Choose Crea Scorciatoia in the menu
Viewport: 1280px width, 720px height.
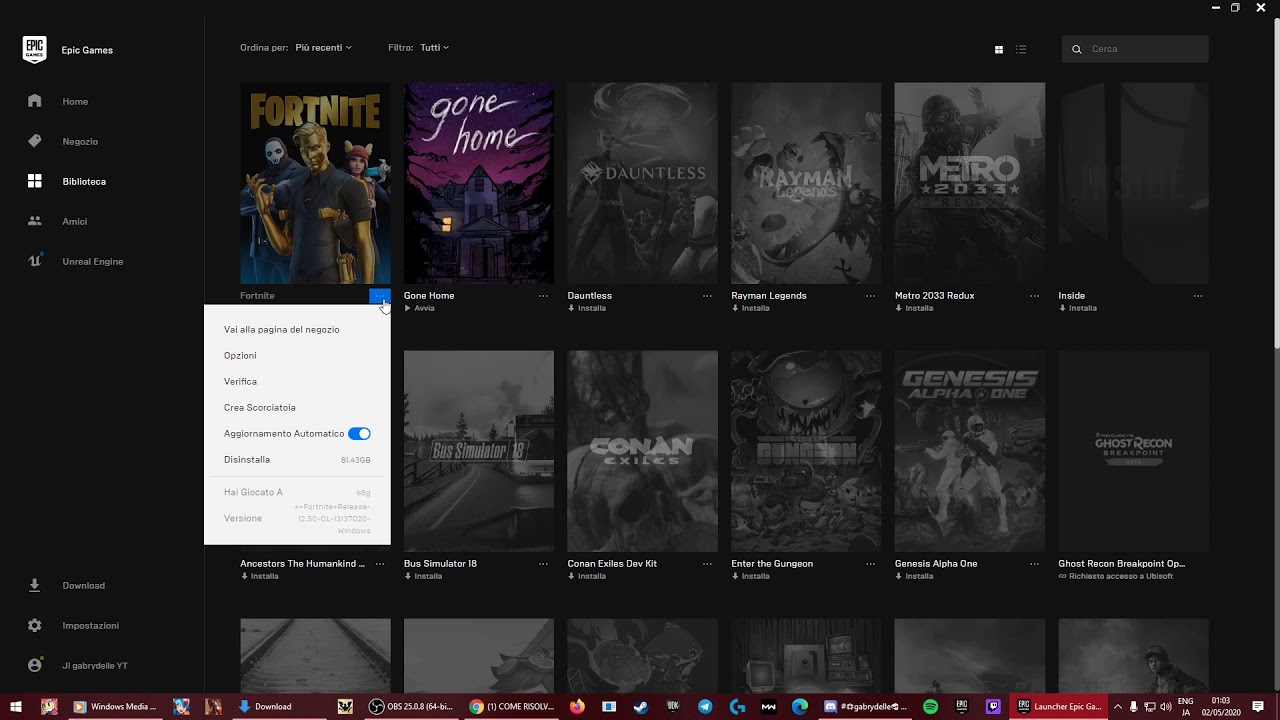pyautogui.click(x=260, y=407)
